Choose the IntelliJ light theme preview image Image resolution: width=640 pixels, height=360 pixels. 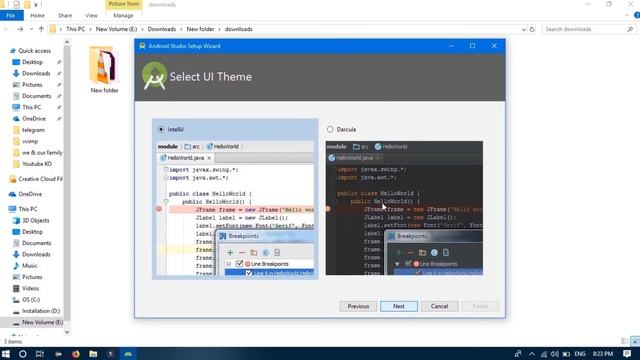click(235, 208)
